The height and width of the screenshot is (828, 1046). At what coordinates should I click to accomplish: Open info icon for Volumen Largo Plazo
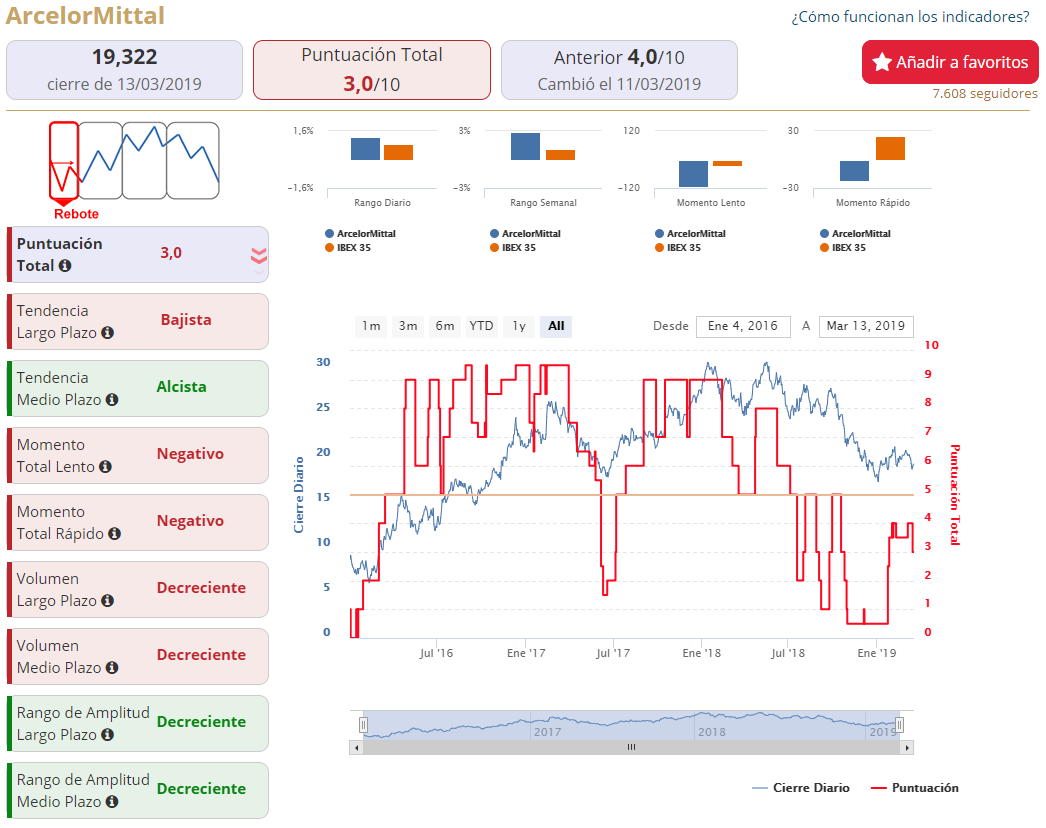coord(107,600)
